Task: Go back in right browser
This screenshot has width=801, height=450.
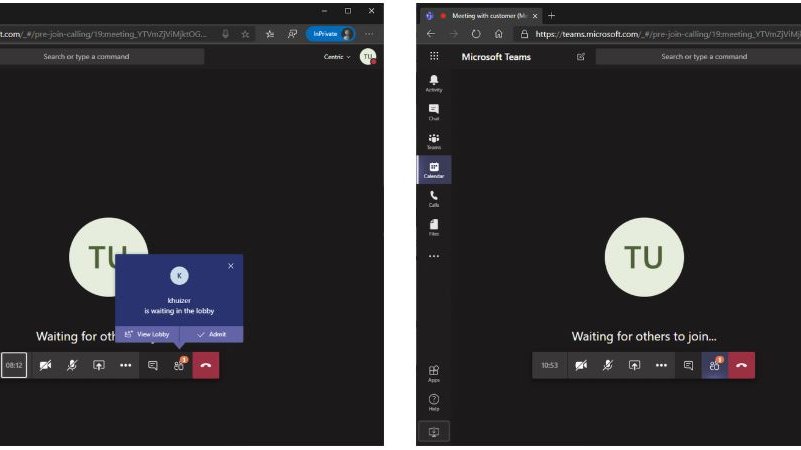Action: (x=431, y=34)
